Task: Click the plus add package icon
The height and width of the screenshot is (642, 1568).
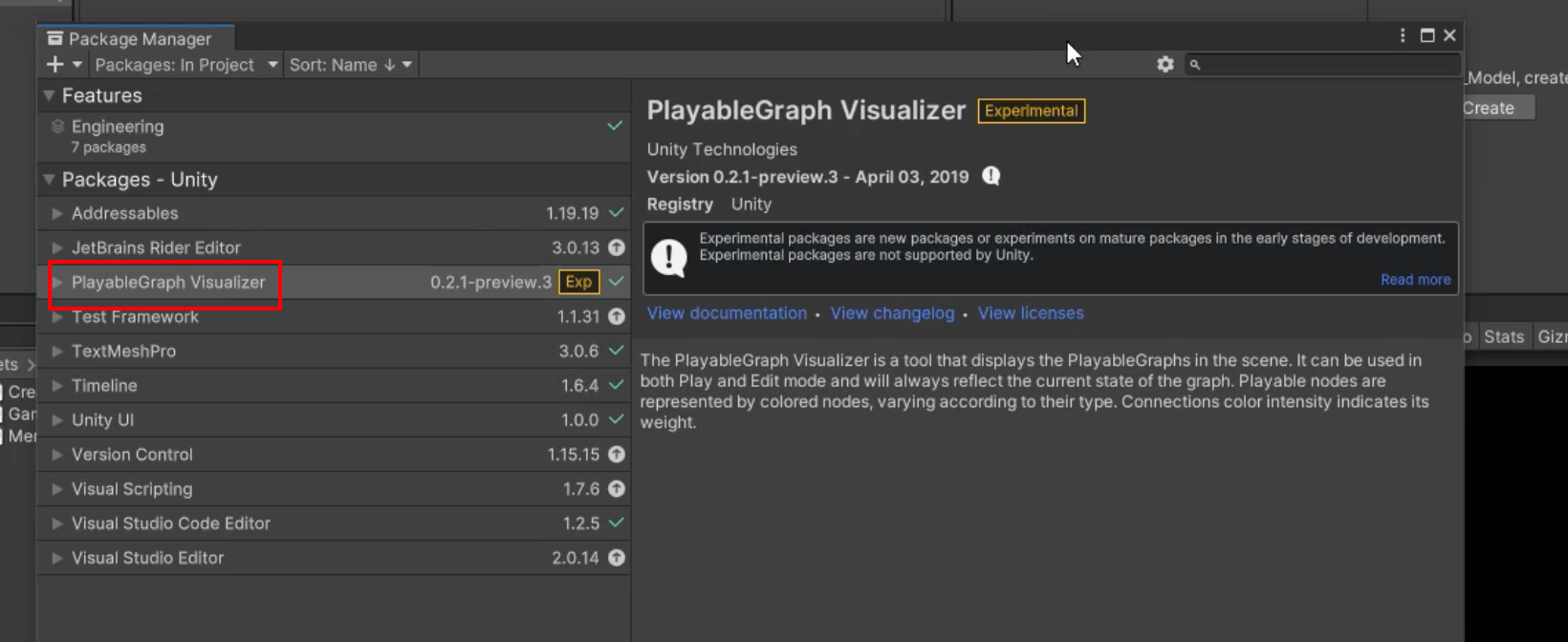Action: [54, 64]
